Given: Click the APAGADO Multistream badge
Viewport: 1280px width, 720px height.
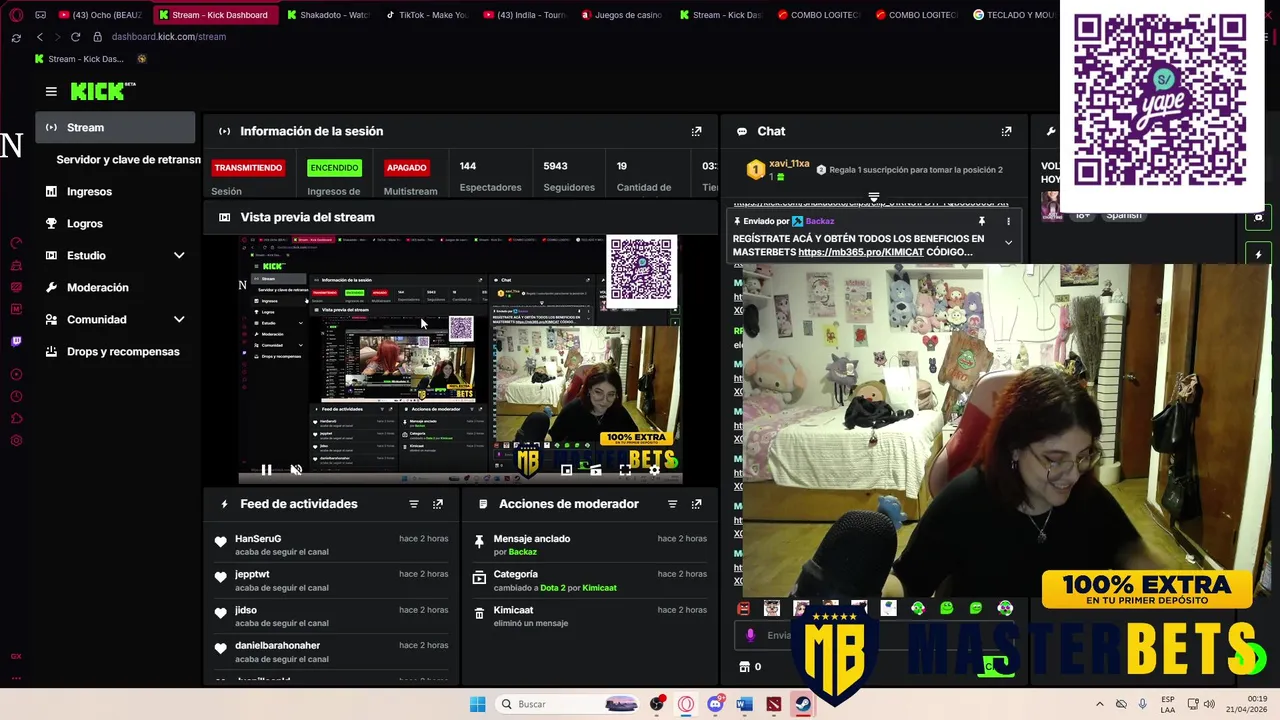Looking at the screenshot, I should [406, 168].
